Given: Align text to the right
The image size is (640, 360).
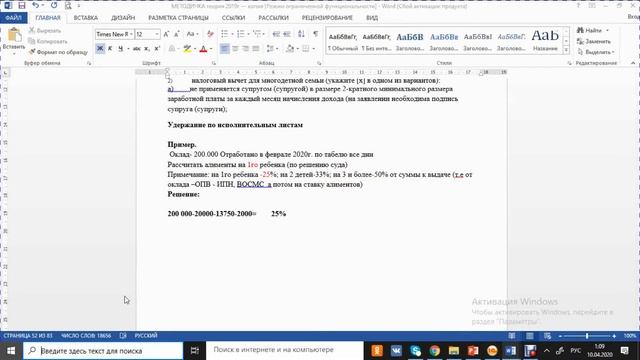Looking at the screenshot, I should point(245,49).
